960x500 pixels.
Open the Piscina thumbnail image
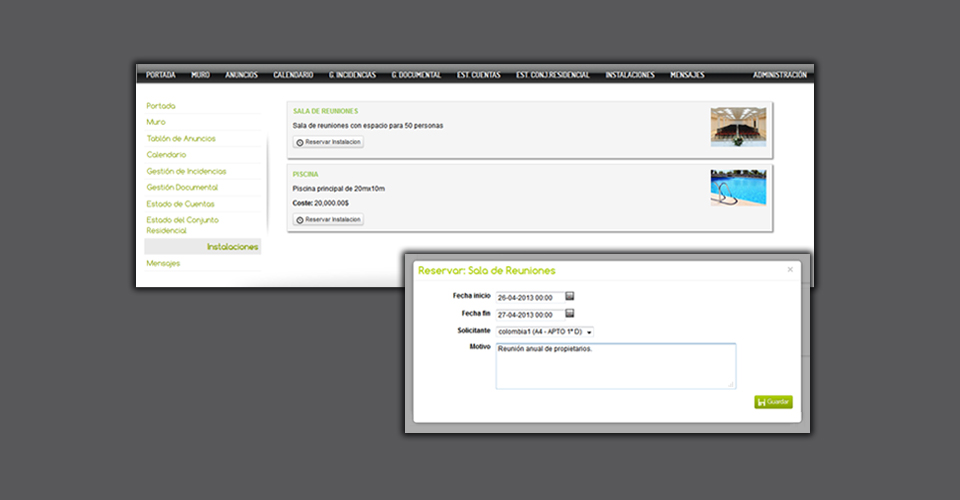coord(738,188)
